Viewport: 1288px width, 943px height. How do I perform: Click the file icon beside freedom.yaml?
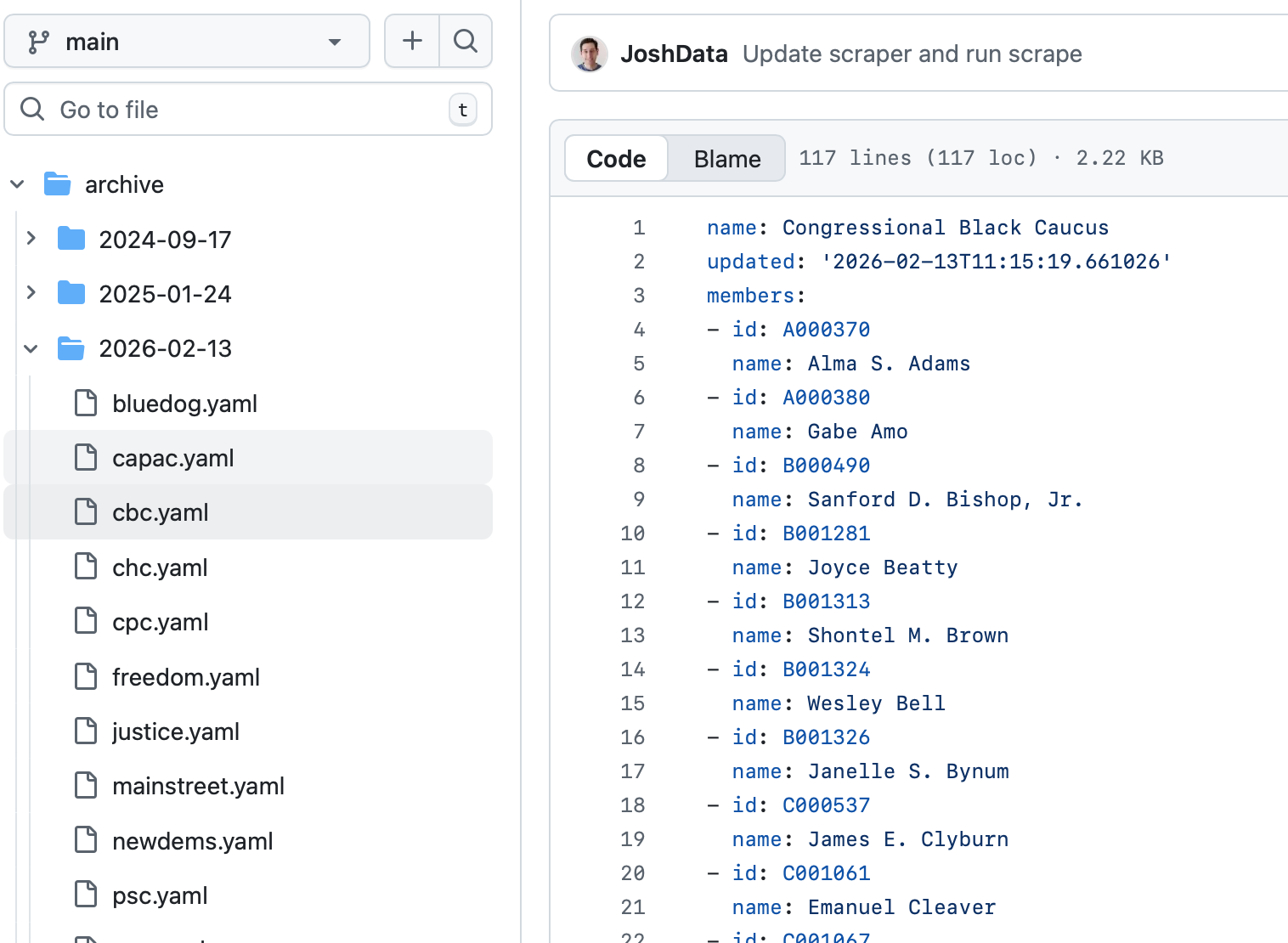coord(86,676)
